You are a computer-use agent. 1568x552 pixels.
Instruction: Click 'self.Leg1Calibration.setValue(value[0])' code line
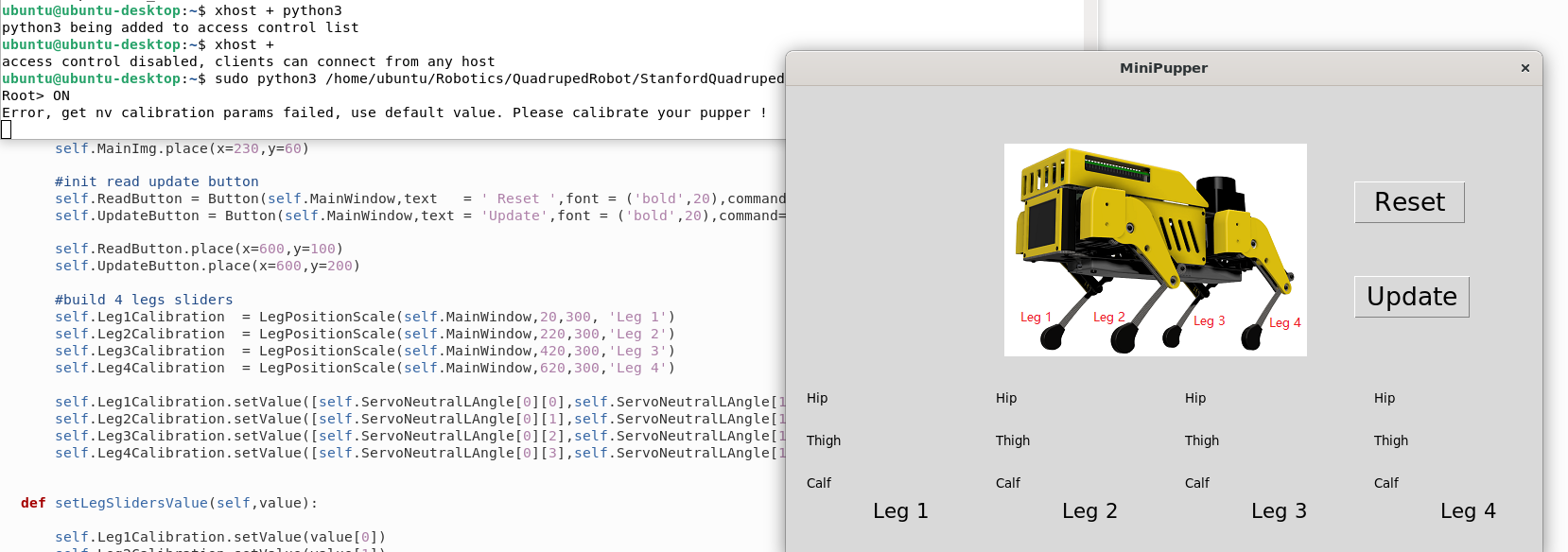click(219, 537)
